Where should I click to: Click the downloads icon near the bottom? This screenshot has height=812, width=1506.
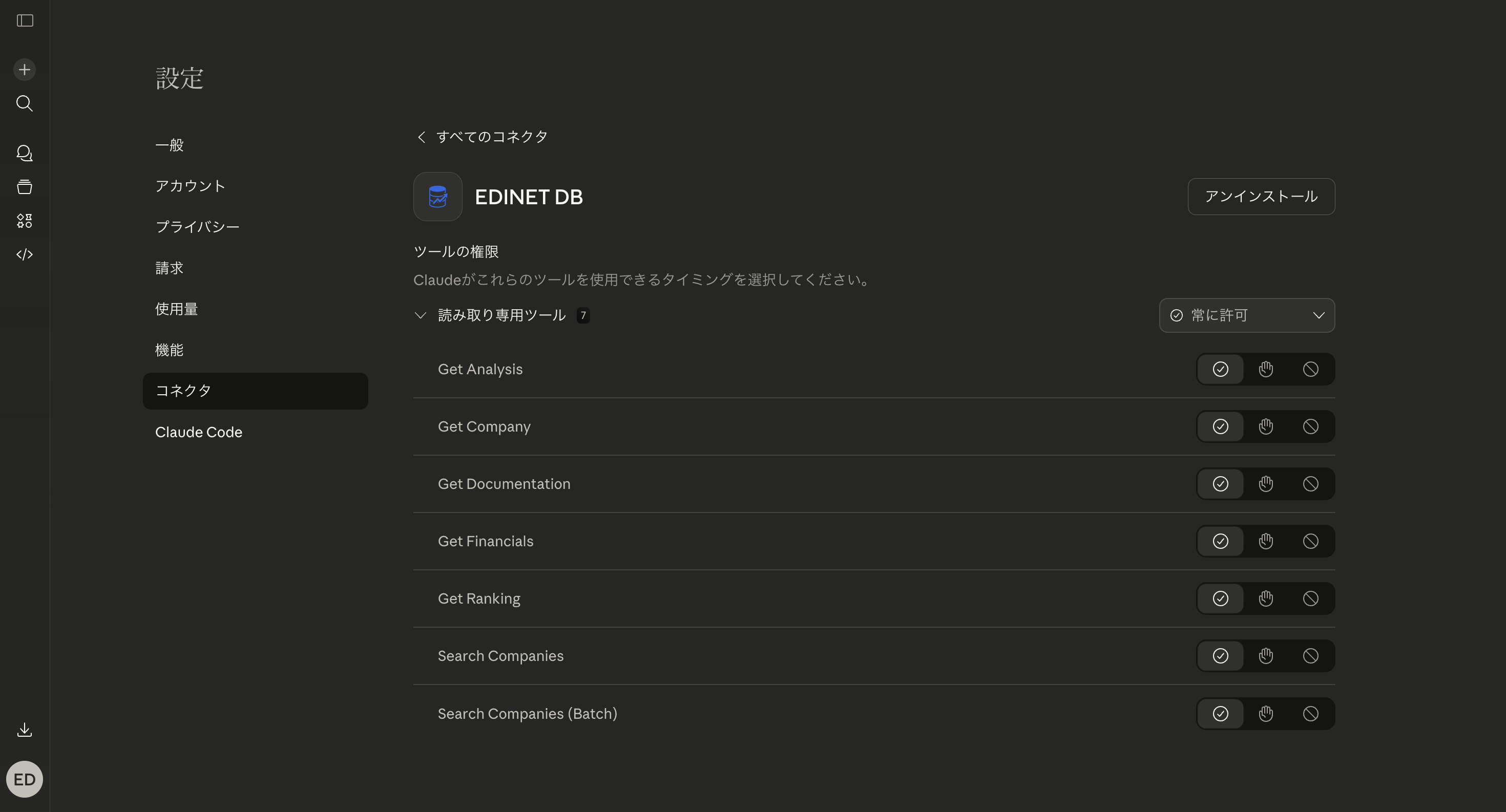(x=24, y=729)
